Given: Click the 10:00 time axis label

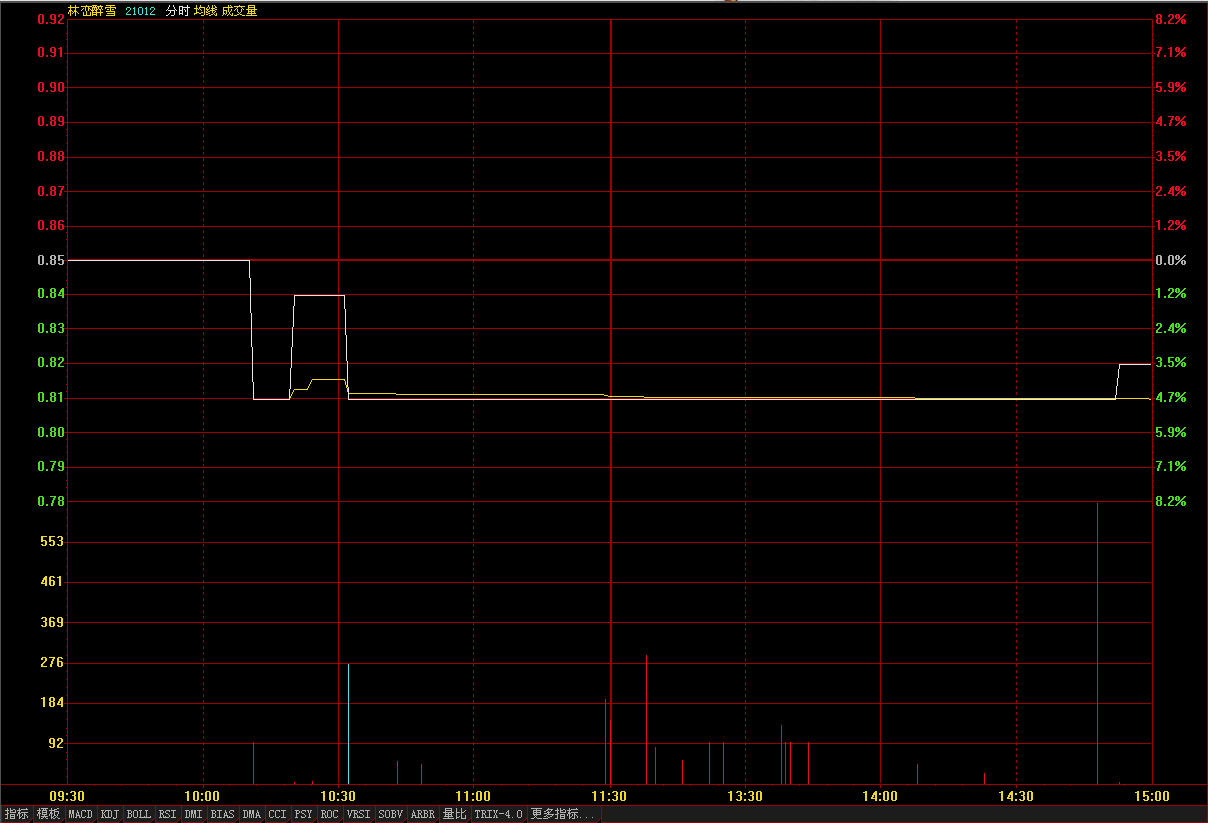Looking at the screenshot, I should (203, 796).
